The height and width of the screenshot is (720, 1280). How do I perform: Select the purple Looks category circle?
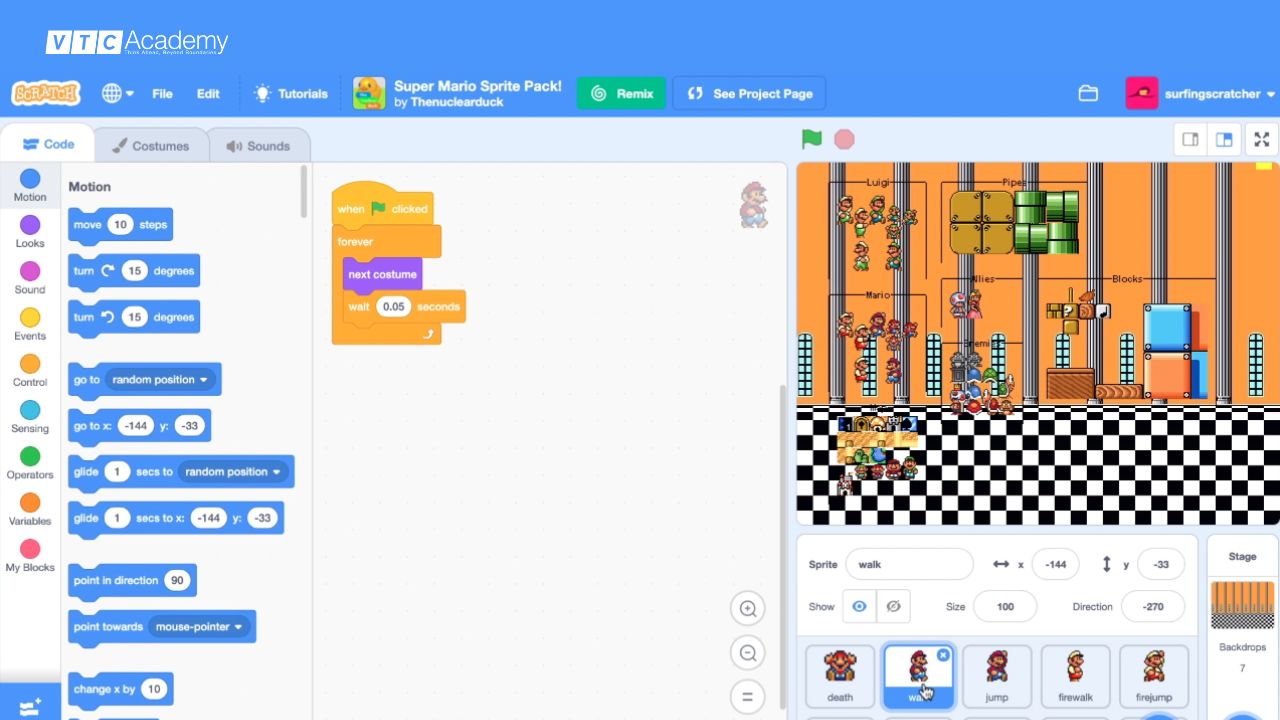click(x=30, y=225)
